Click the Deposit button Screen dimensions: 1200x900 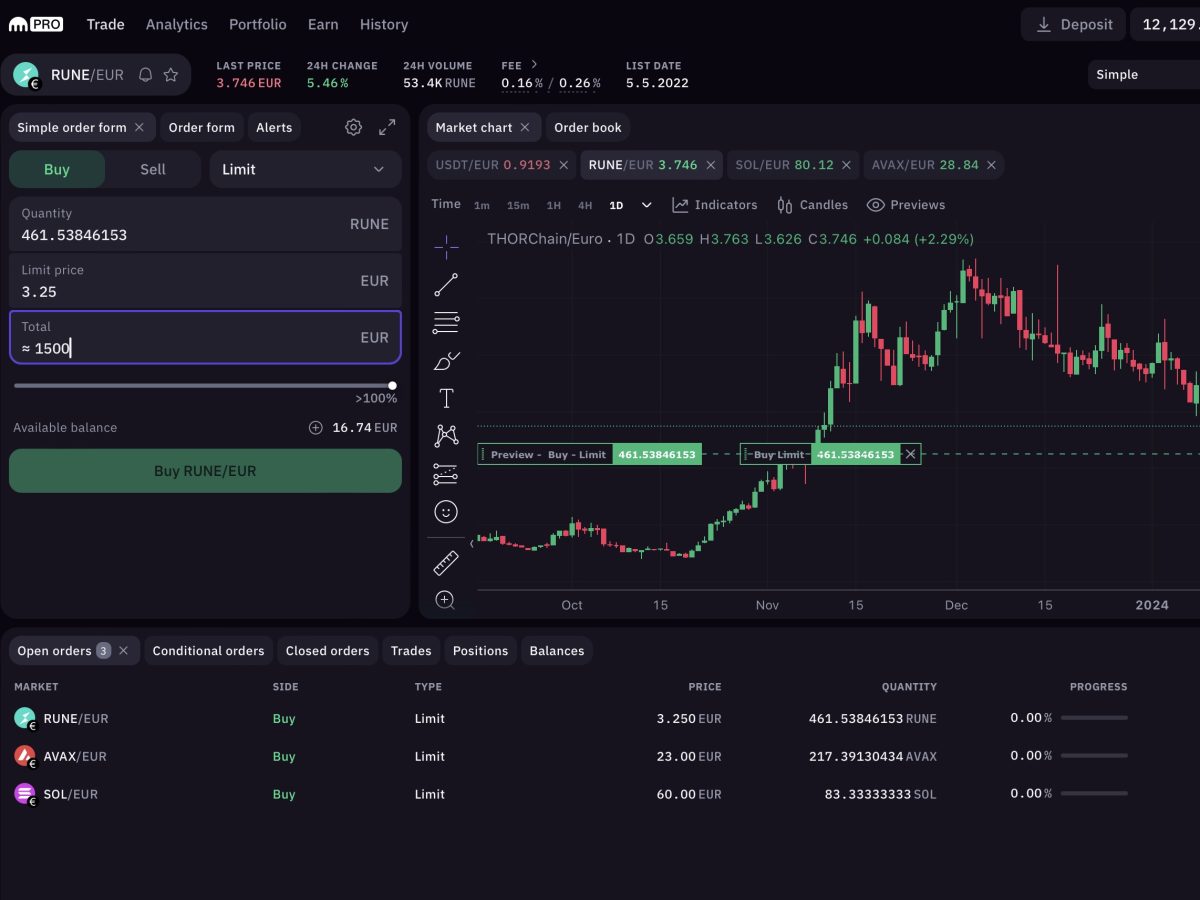[1074, 24]
